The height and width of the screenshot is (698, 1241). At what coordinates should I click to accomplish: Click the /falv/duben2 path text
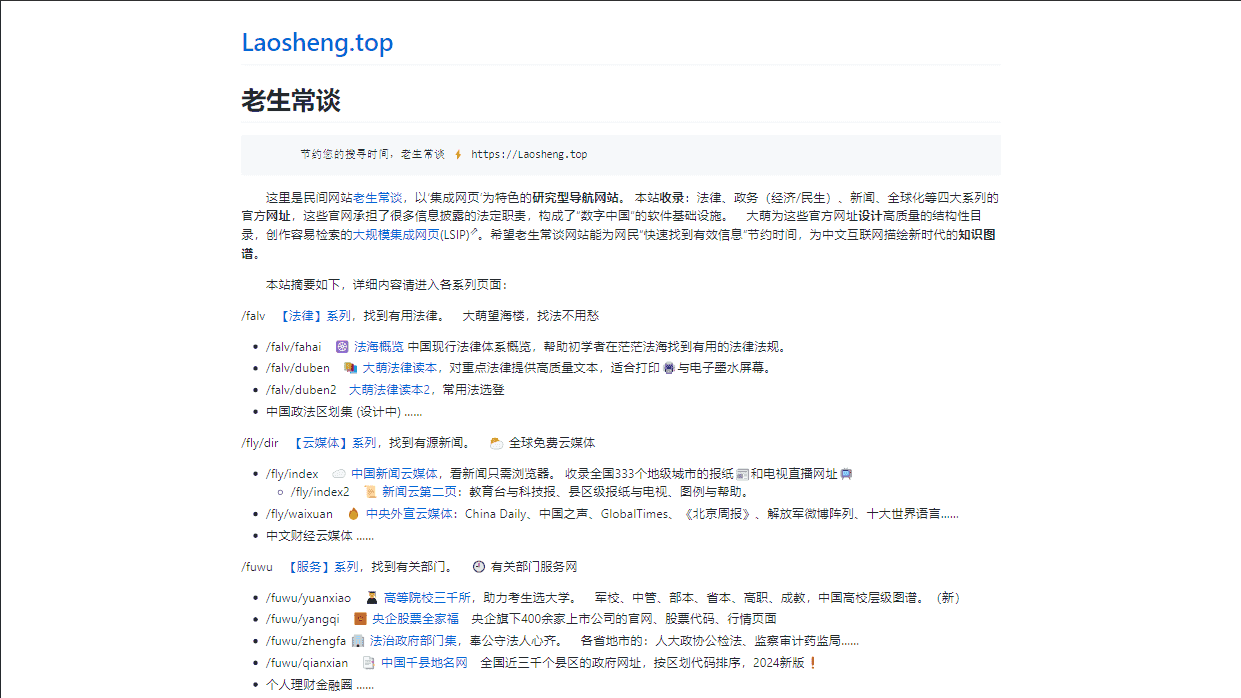tap(301, 390)
